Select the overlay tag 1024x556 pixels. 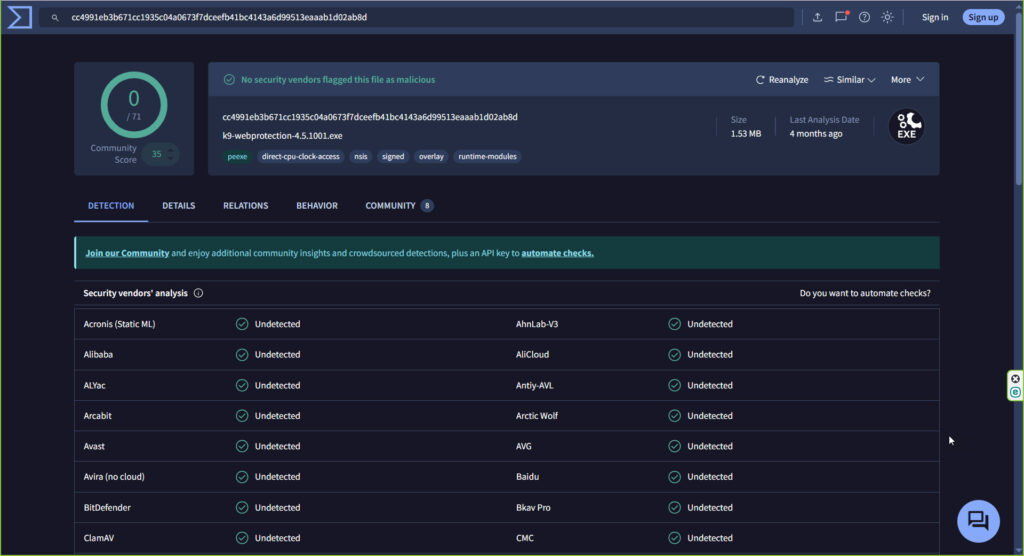(x=431, y=157)
